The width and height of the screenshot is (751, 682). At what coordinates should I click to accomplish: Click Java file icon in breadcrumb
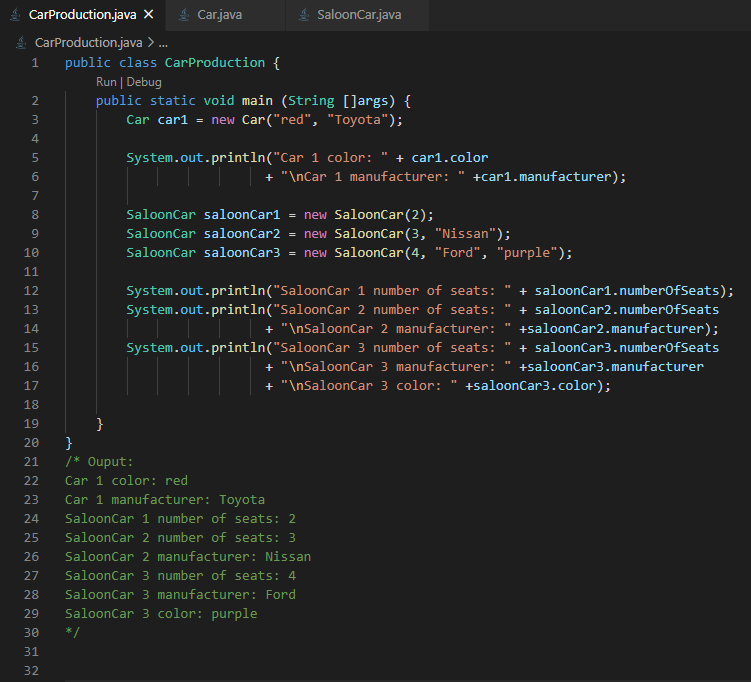pyautogui.click(x=21, y=43)
